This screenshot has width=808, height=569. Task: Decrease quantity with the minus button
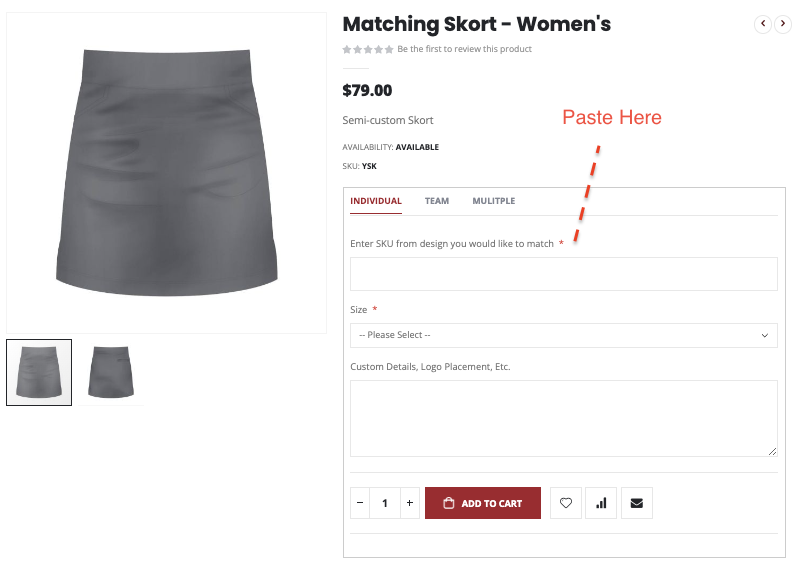(360, 503)
